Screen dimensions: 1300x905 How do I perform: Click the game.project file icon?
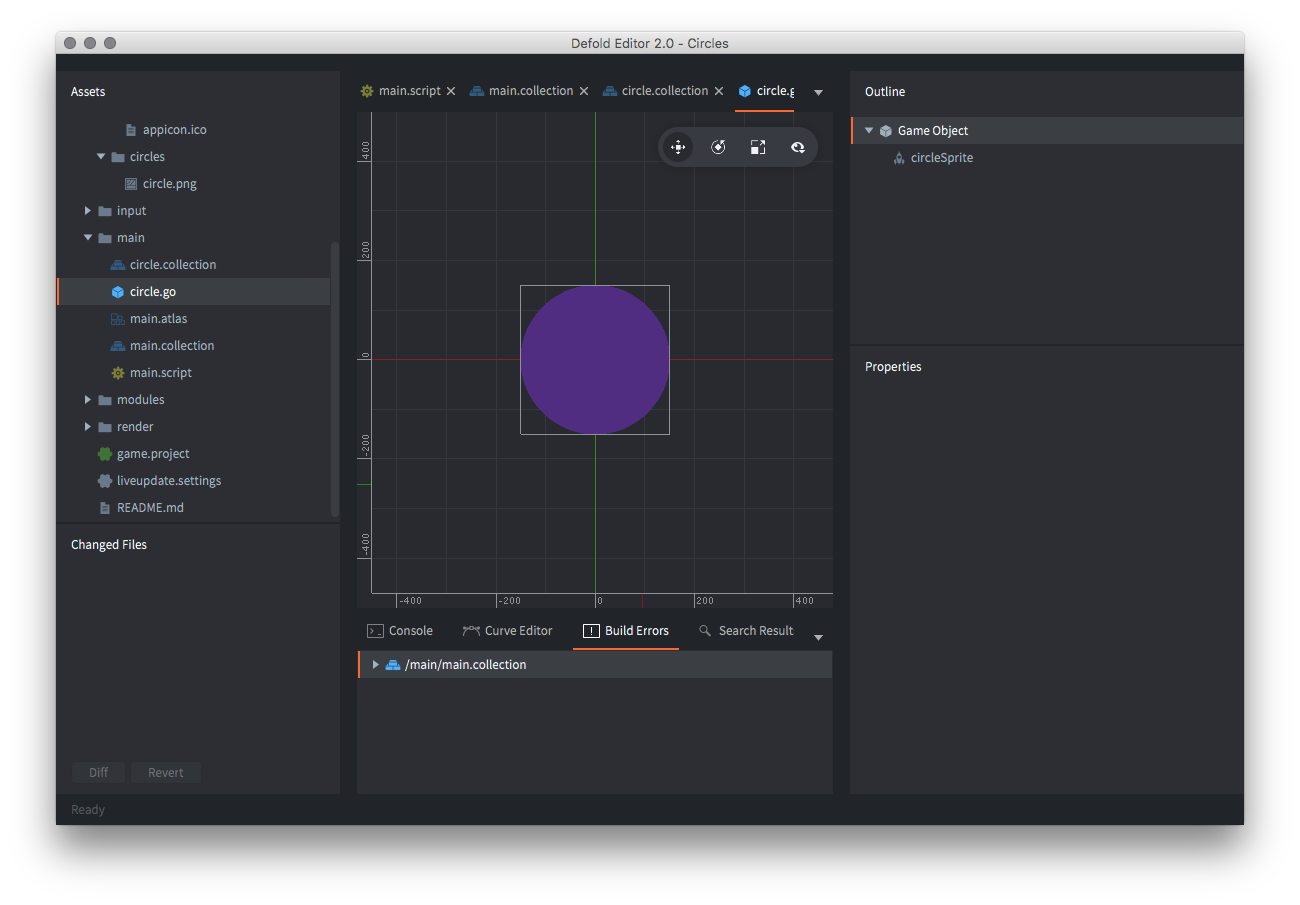click(105, 454)
